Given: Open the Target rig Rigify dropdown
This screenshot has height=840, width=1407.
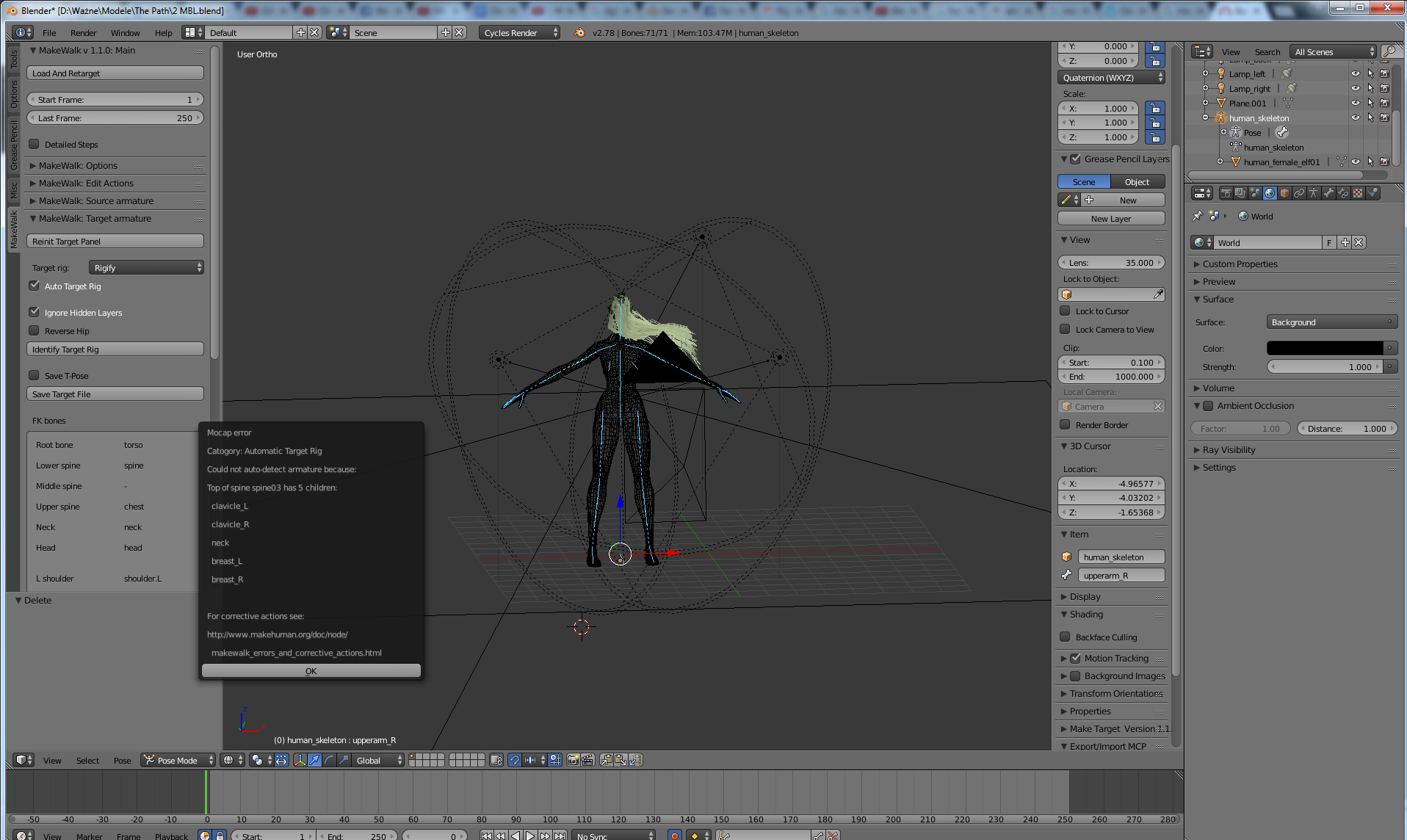Looking at the screenshot, I should [x=146, y=267].
